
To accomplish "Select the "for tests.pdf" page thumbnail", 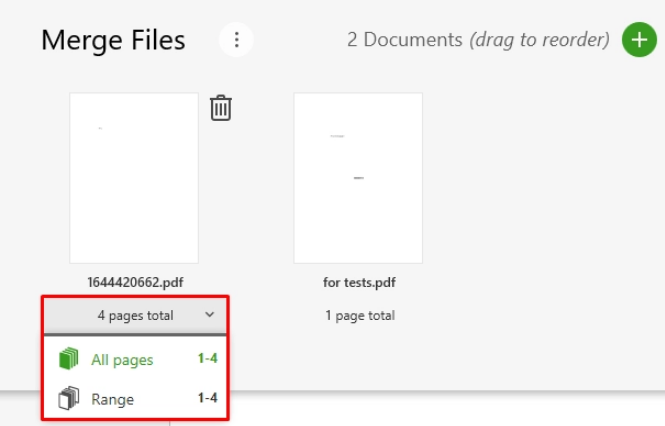I will (x=358, y=178).
